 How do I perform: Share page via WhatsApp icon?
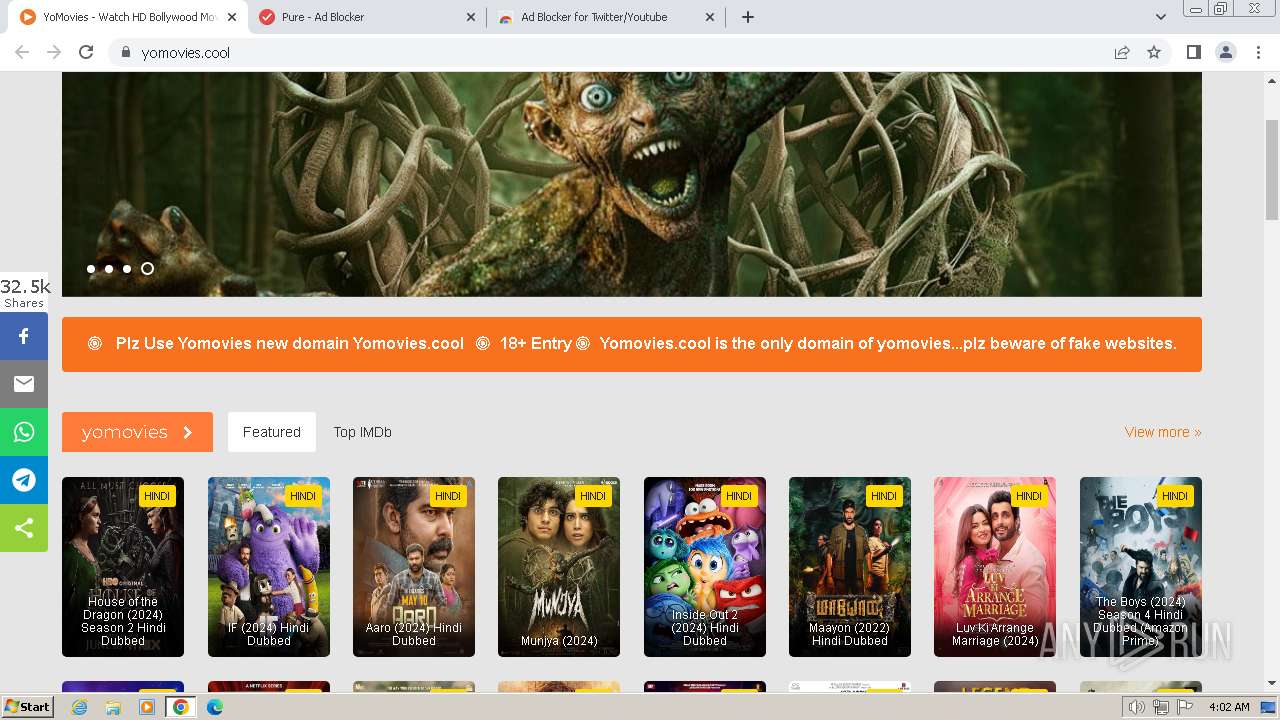tap(24, 432)
